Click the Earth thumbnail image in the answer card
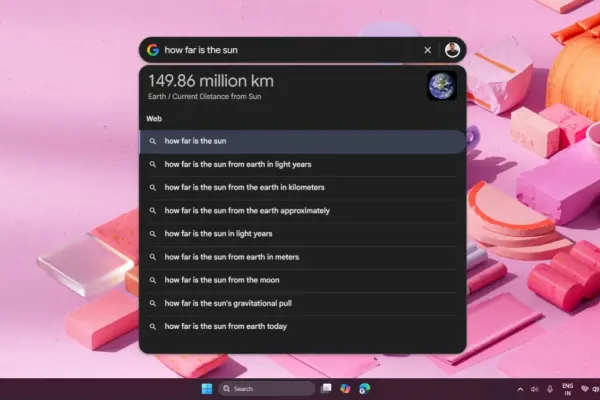Screen dimensions: 600x400 442,86
